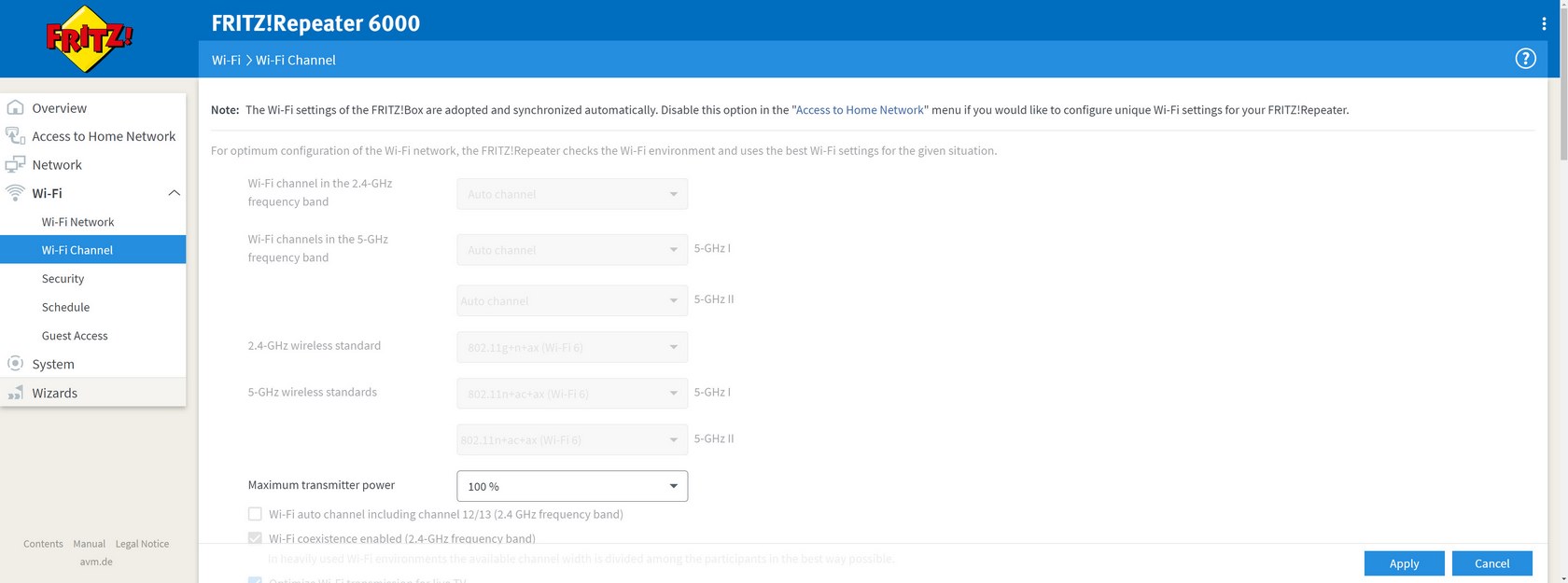Click the Access to Home Network icon
The height and width of the screenshot is (583, 1568).
15,136
